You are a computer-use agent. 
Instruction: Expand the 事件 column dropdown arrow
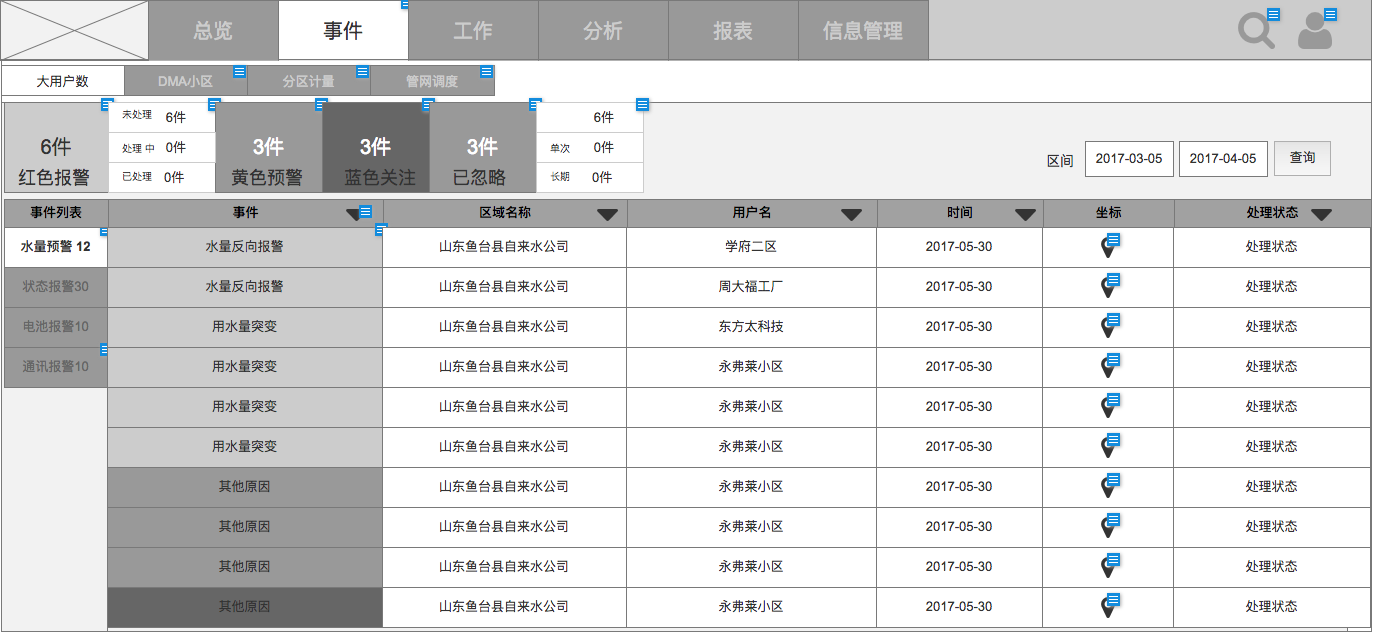coord(352,214)
